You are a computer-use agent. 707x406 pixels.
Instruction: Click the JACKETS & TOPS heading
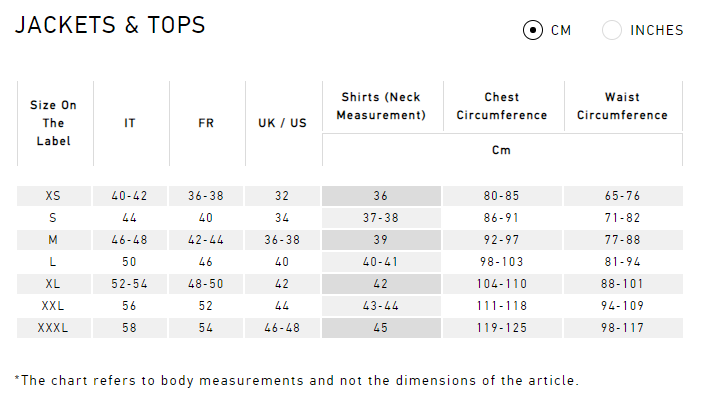[110, 25]
